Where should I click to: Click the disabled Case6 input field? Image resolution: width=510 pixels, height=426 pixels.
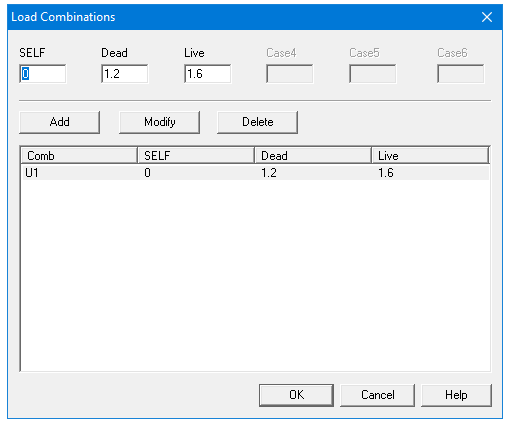point(461,74)
